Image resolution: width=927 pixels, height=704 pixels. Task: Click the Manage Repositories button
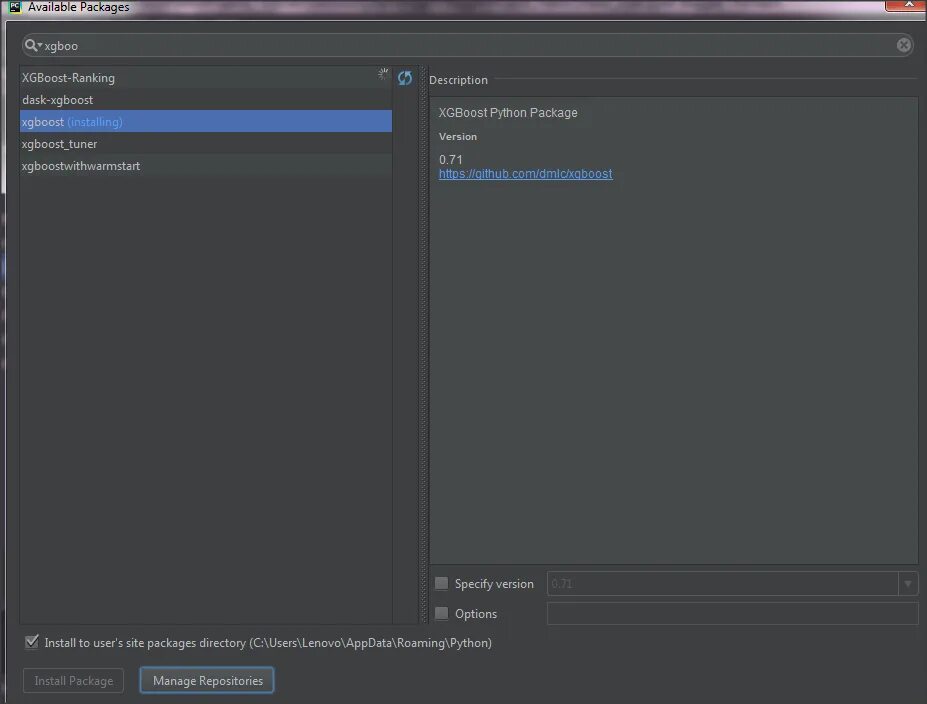[x=207, y=680]
